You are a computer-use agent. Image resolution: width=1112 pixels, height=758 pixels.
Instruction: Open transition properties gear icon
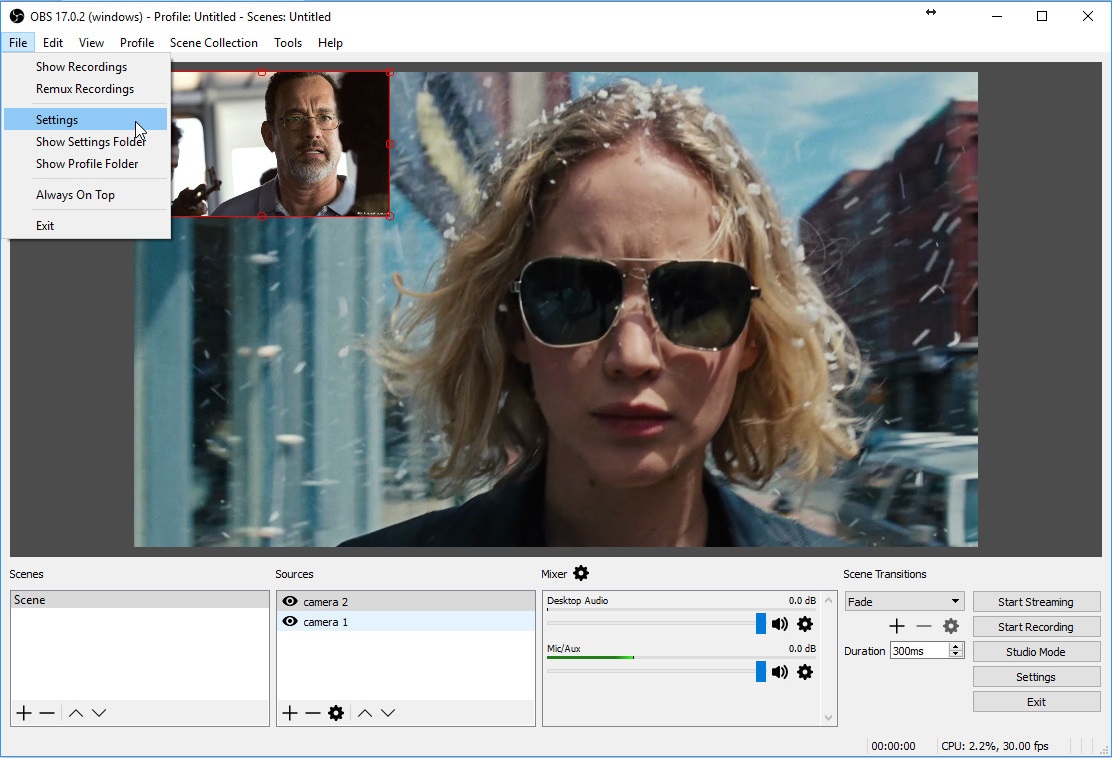point(951,626)
